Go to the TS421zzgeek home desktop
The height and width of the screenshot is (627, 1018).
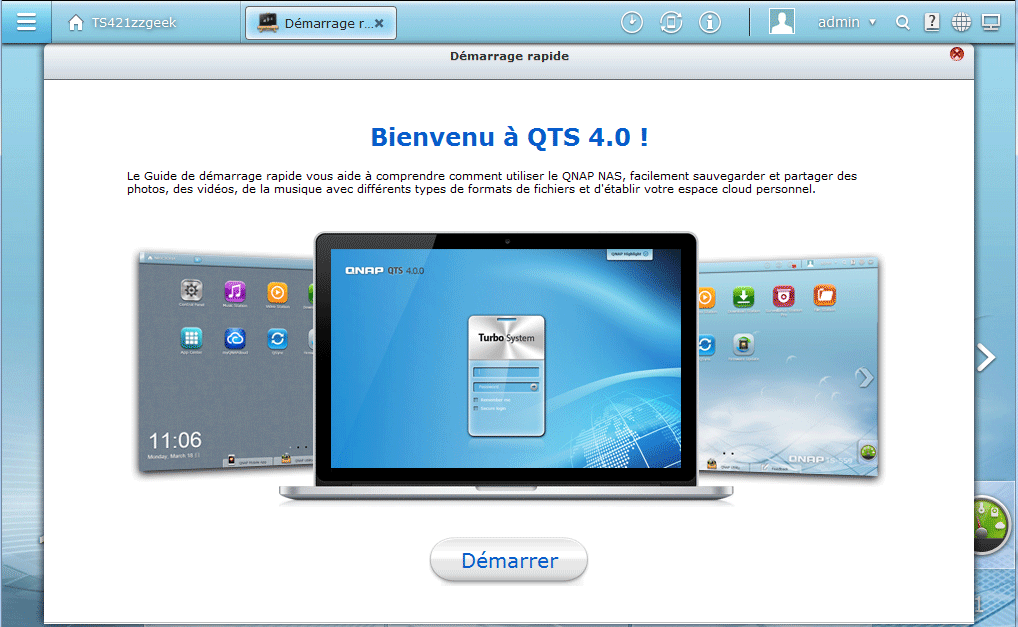pos(122,23)
